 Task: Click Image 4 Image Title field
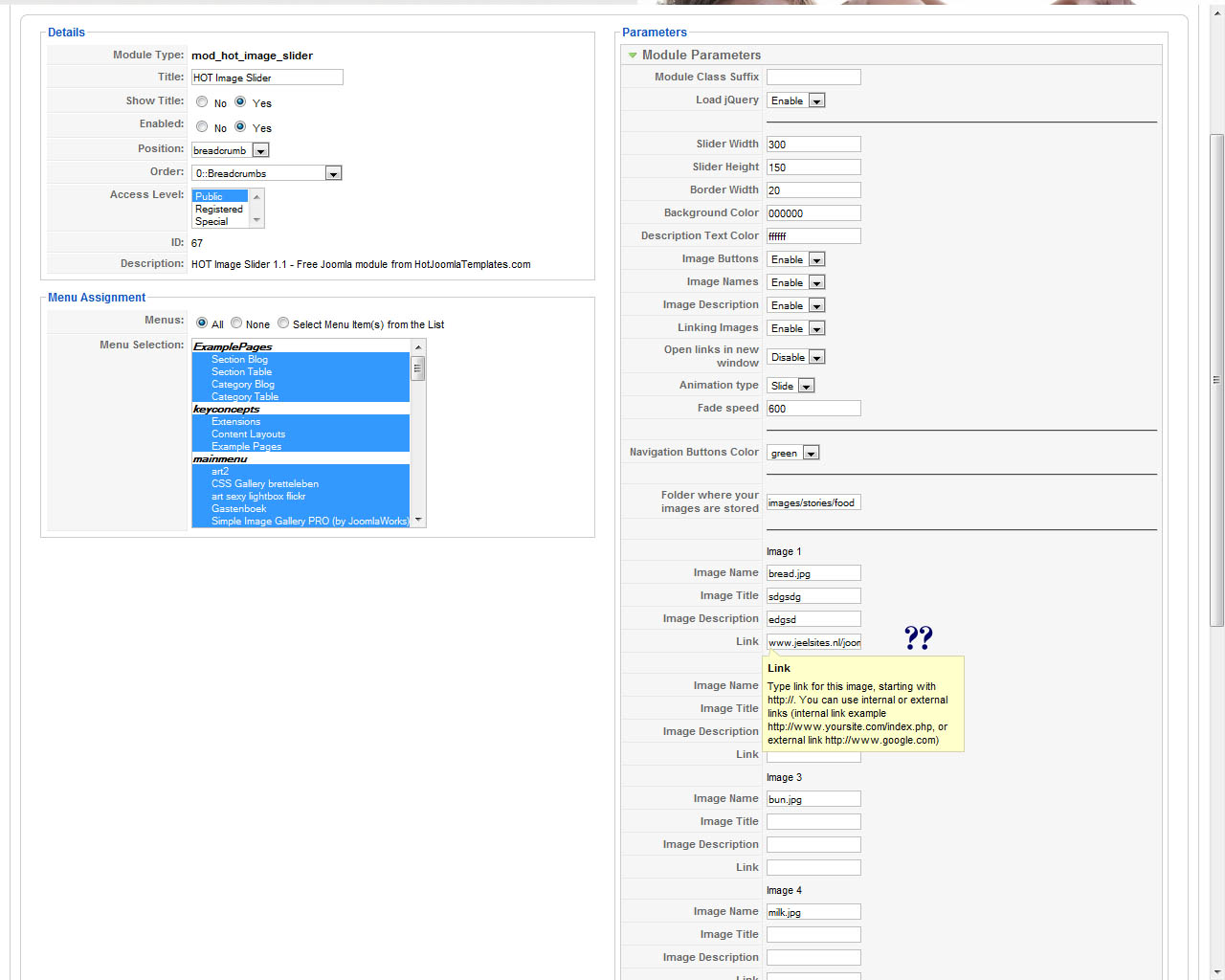click(813, 934)
